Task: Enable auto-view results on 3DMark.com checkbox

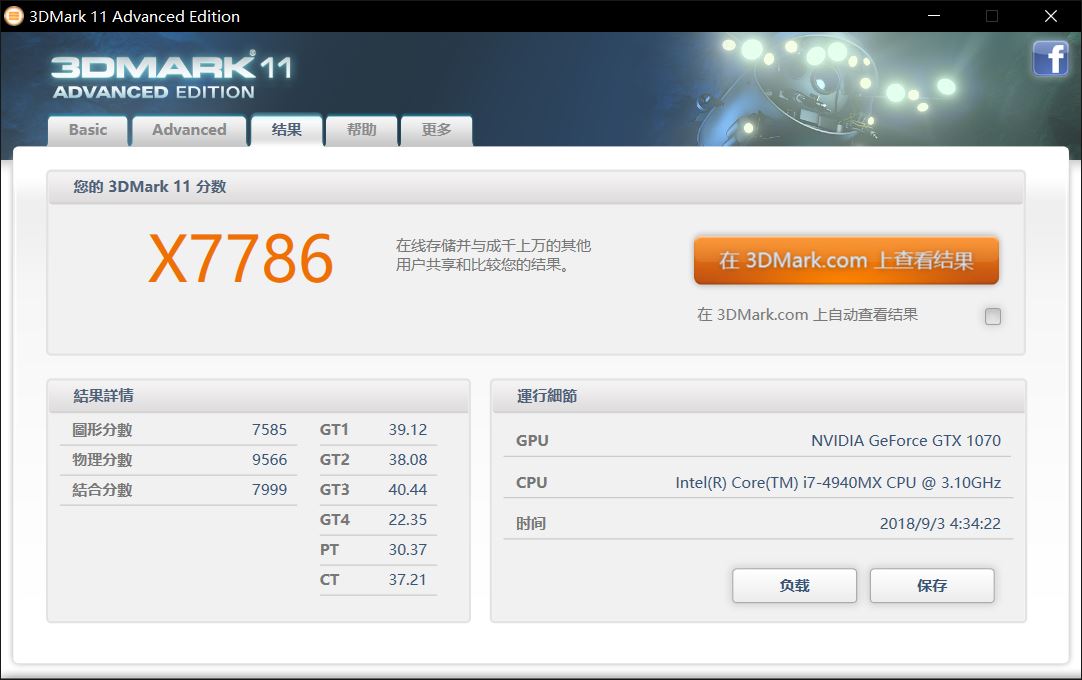Action: pyautogui.click(x=992, y=316)
